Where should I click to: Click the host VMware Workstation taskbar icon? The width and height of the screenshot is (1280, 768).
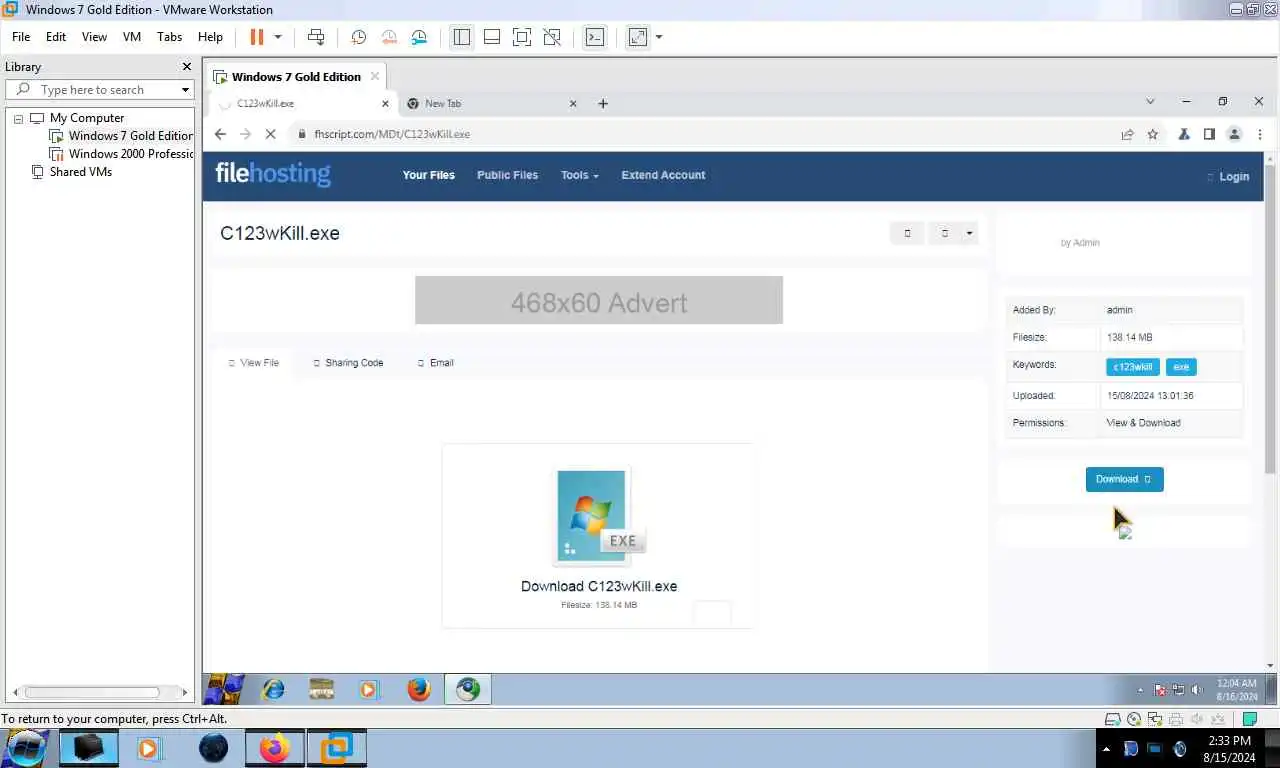[337, 748]
